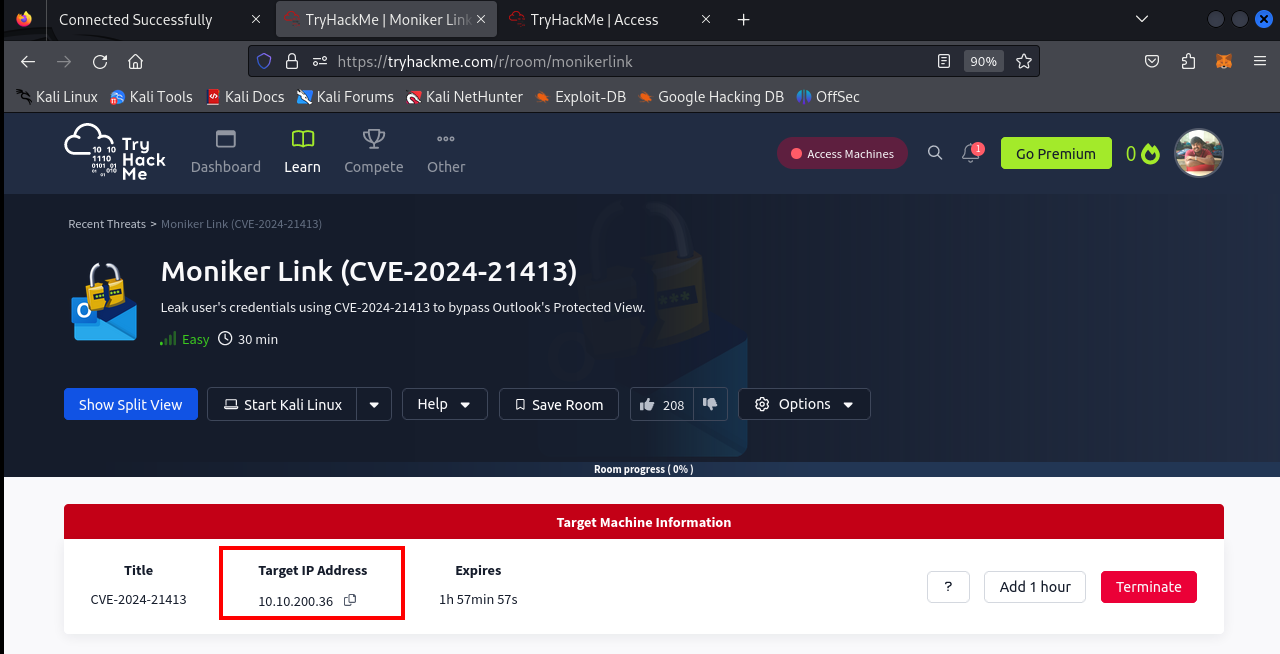Dislike the room with thumbs down
Viewport: 1280px width, 654px height.
pyautogui.click(x=710, y=404)
